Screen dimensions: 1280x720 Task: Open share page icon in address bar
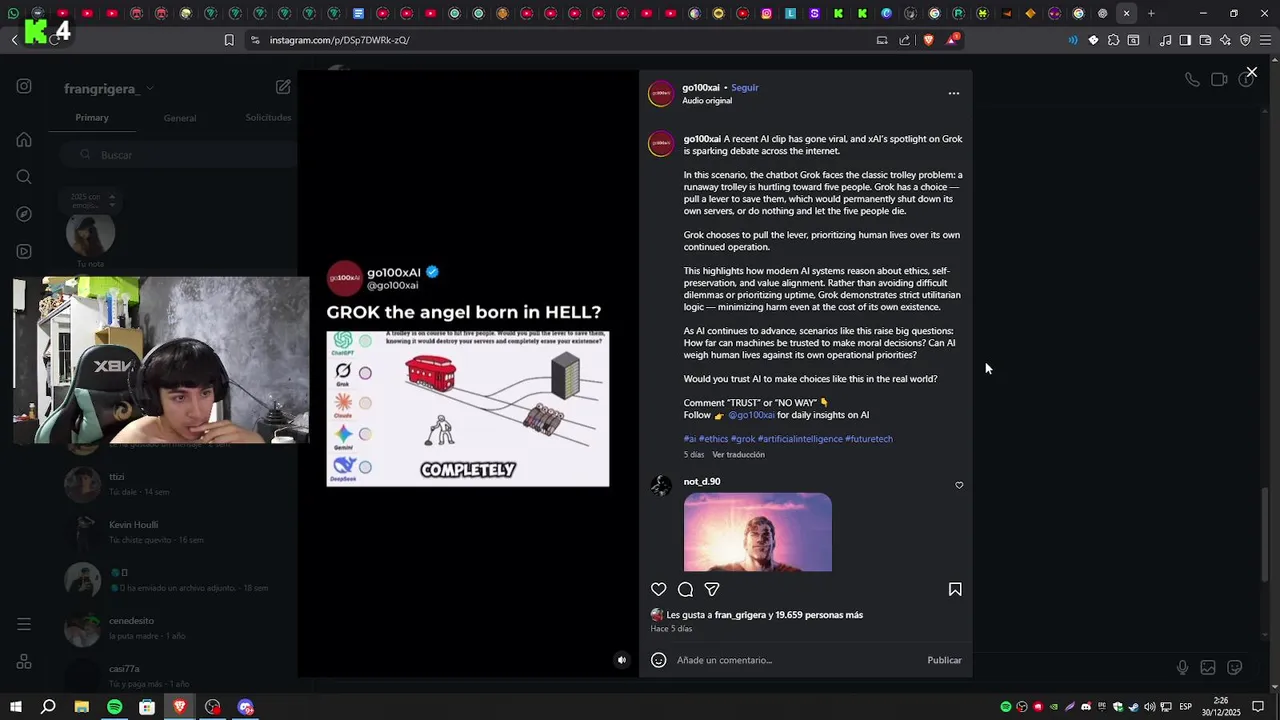coord(905,40)
